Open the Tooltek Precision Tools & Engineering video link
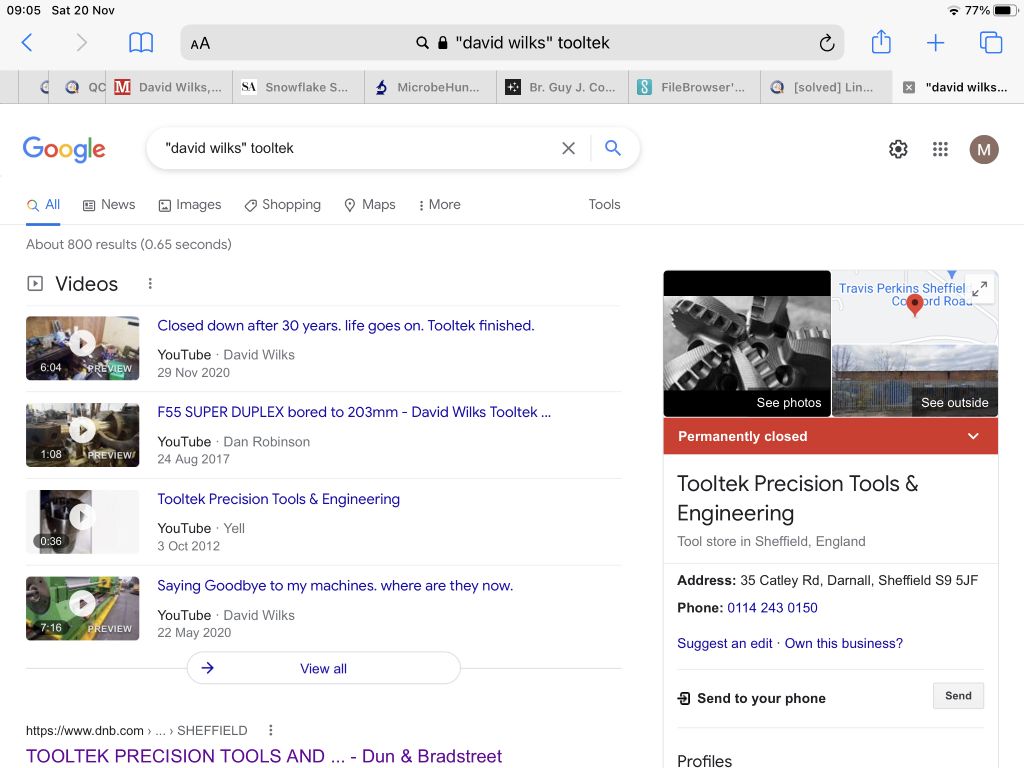Screen dimensions: 1024x768 (x=278, y=499)
